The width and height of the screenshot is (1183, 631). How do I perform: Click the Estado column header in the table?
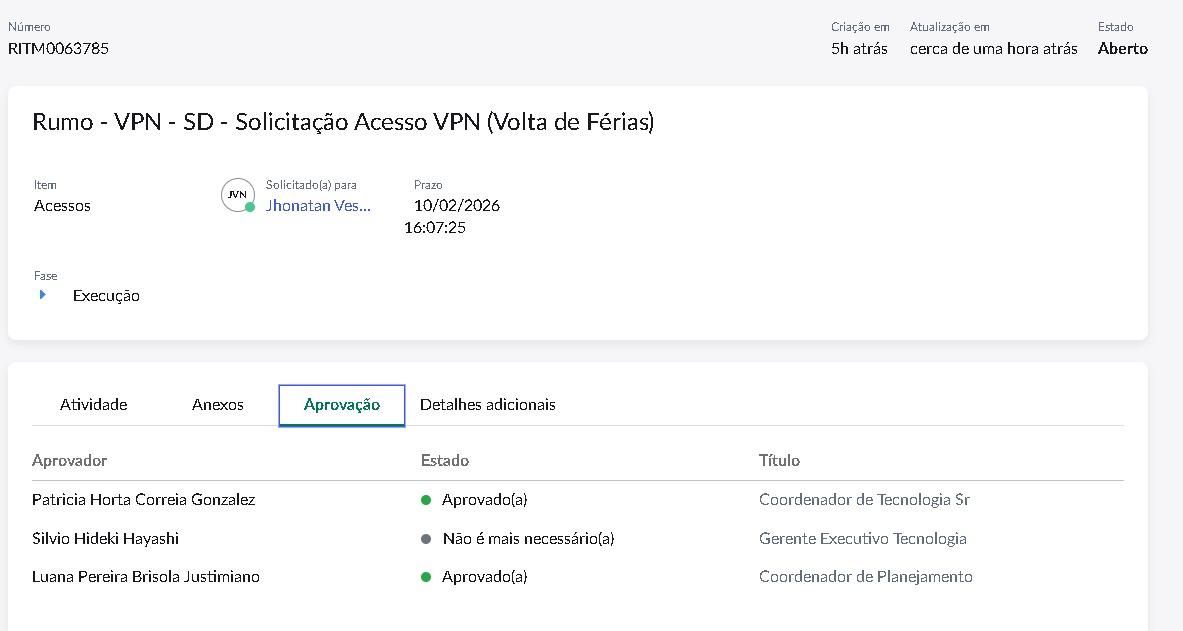point(445,460)
